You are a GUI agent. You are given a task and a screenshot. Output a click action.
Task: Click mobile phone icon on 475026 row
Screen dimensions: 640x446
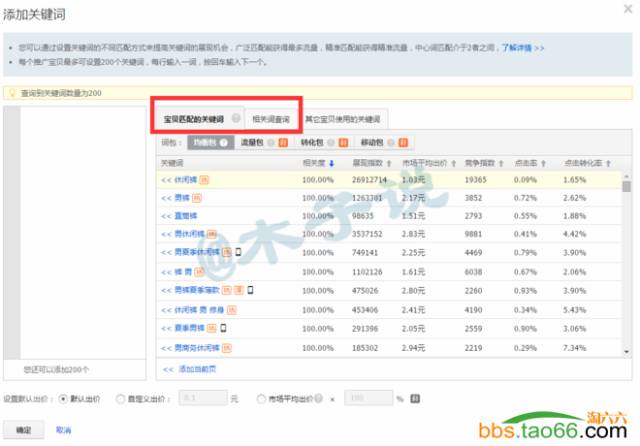pyautogui.click(x=250, y=290)
